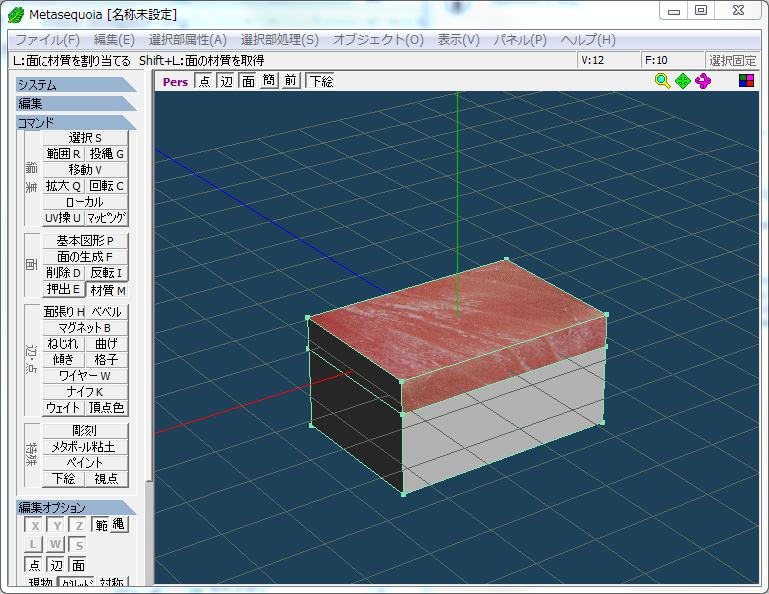This screenshot has height=594, width=769.
Task: Select the 彫刻 sculpt command
Action: (85, 431)
